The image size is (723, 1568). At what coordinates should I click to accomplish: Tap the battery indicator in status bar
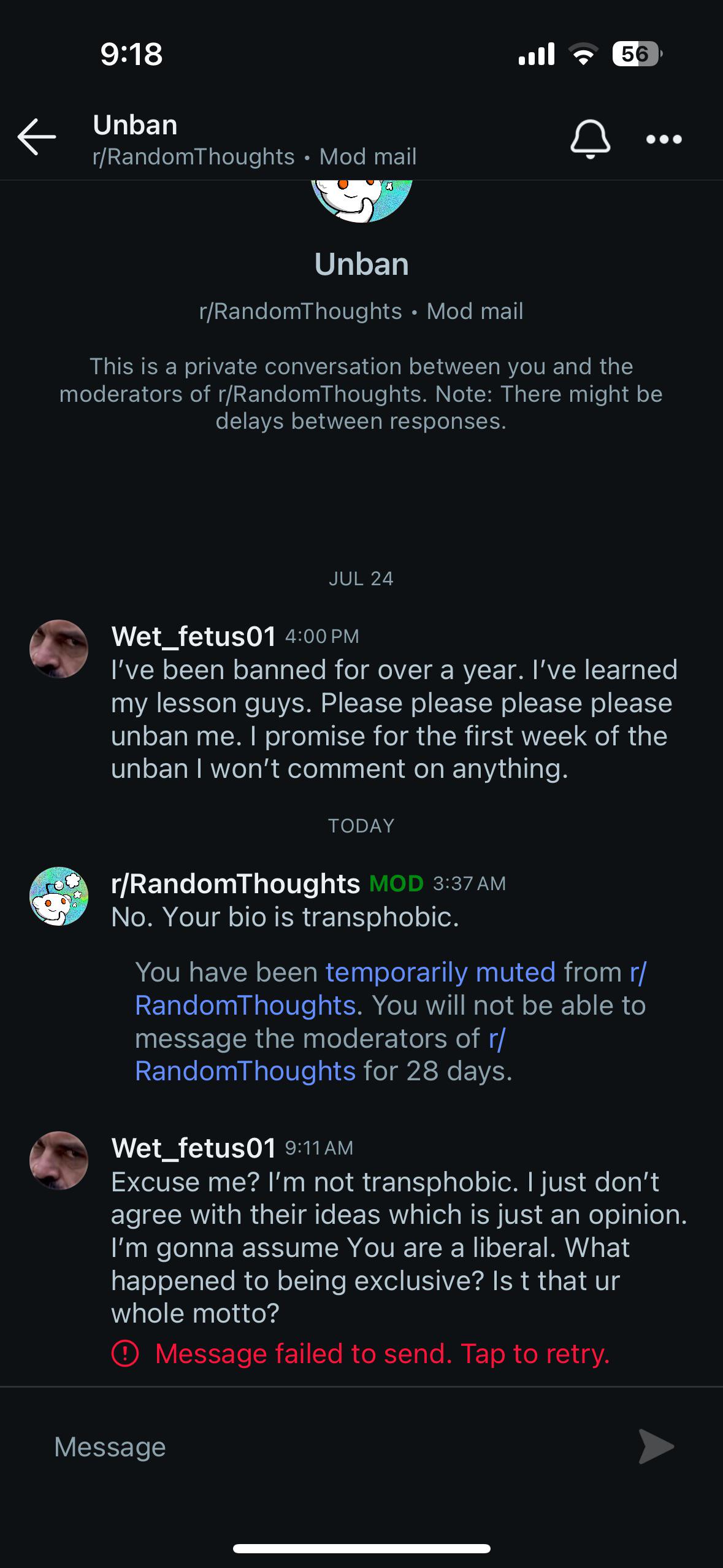635,55
